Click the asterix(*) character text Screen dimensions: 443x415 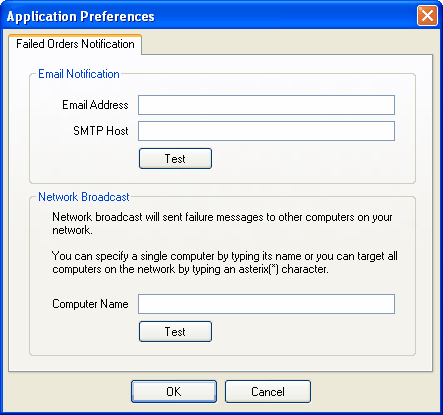tap(283, 269)
